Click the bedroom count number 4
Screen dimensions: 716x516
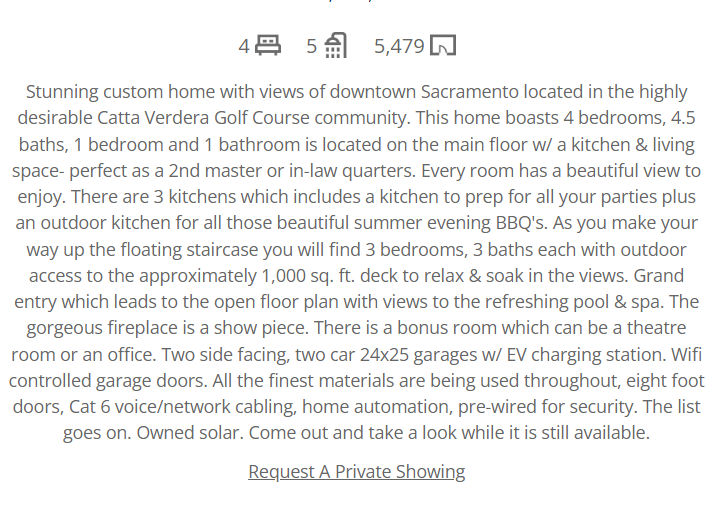(x=244, y=46)
